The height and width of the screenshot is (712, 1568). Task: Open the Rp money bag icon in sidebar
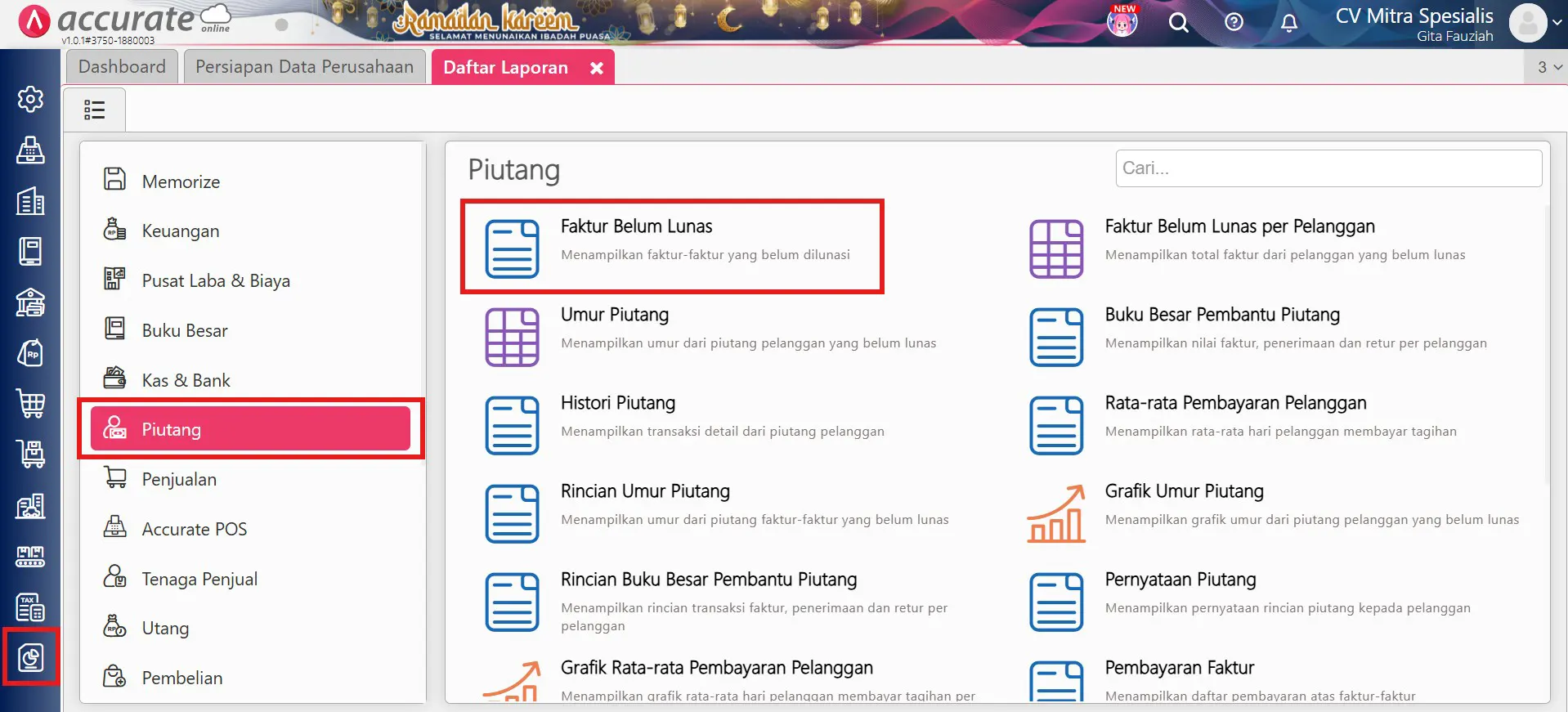point(30,353)
